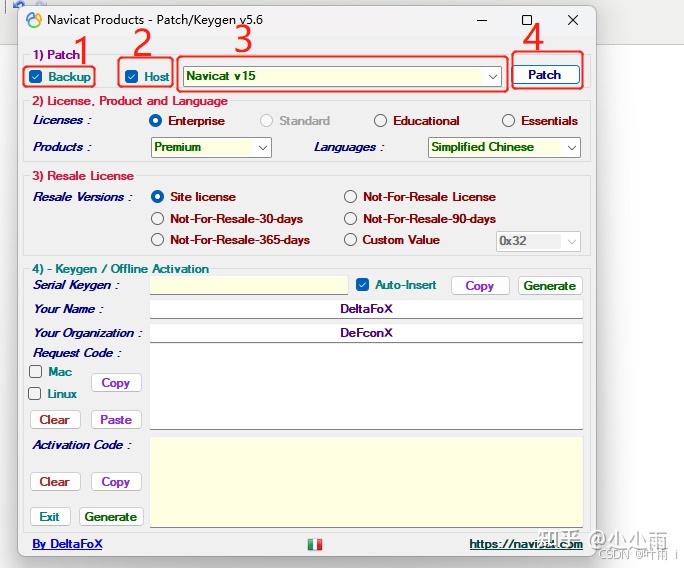Click the Navicat app icon in title bar
Screen dimensions: 684x568
34,20
